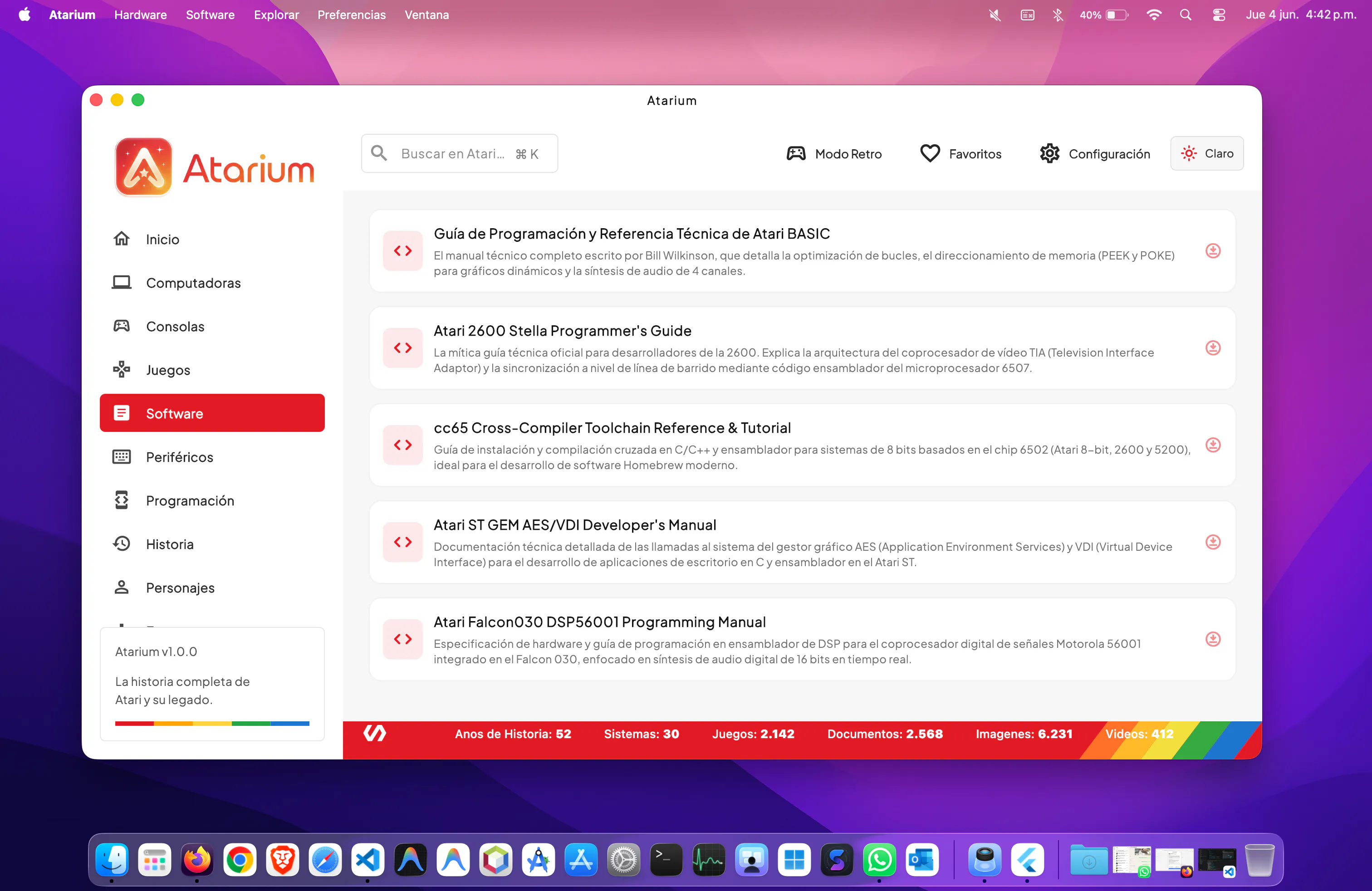Toggle Modo Retro
The height and width of the screenshot is (891, 1372).
[x=834, y=154]
